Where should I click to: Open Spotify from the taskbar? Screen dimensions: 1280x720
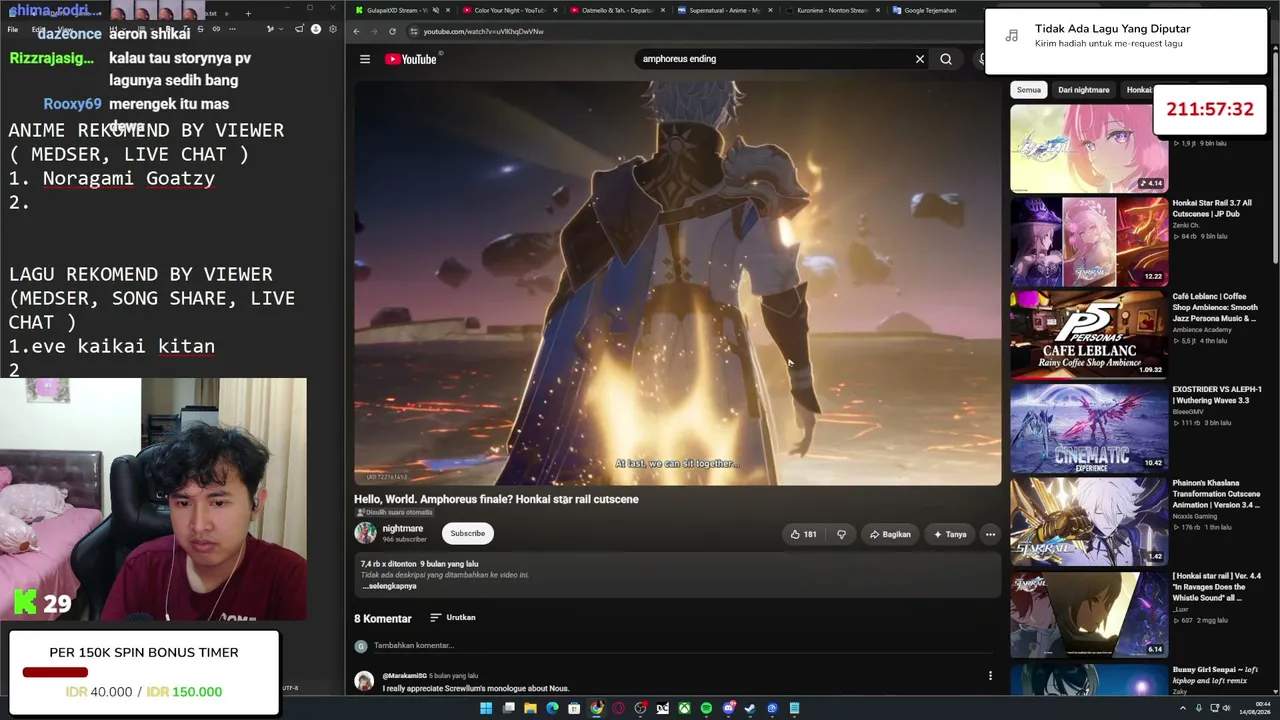(706, 708)
